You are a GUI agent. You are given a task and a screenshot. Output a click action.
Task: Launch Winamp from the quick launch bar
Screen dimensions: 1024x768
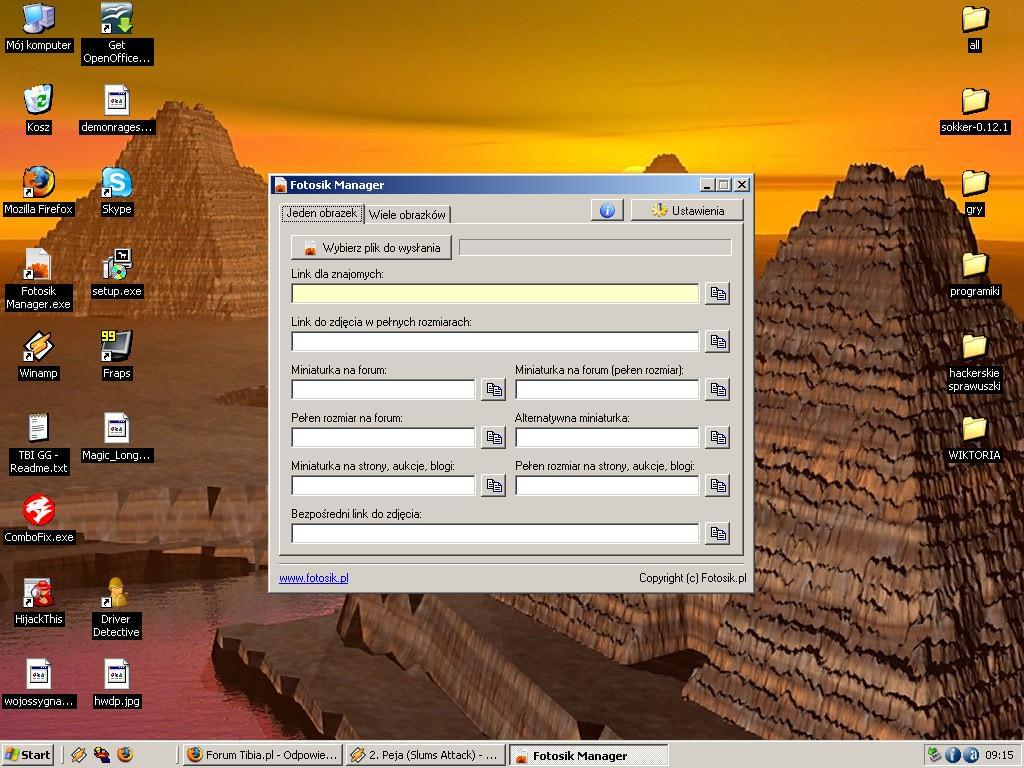point(79,755)
